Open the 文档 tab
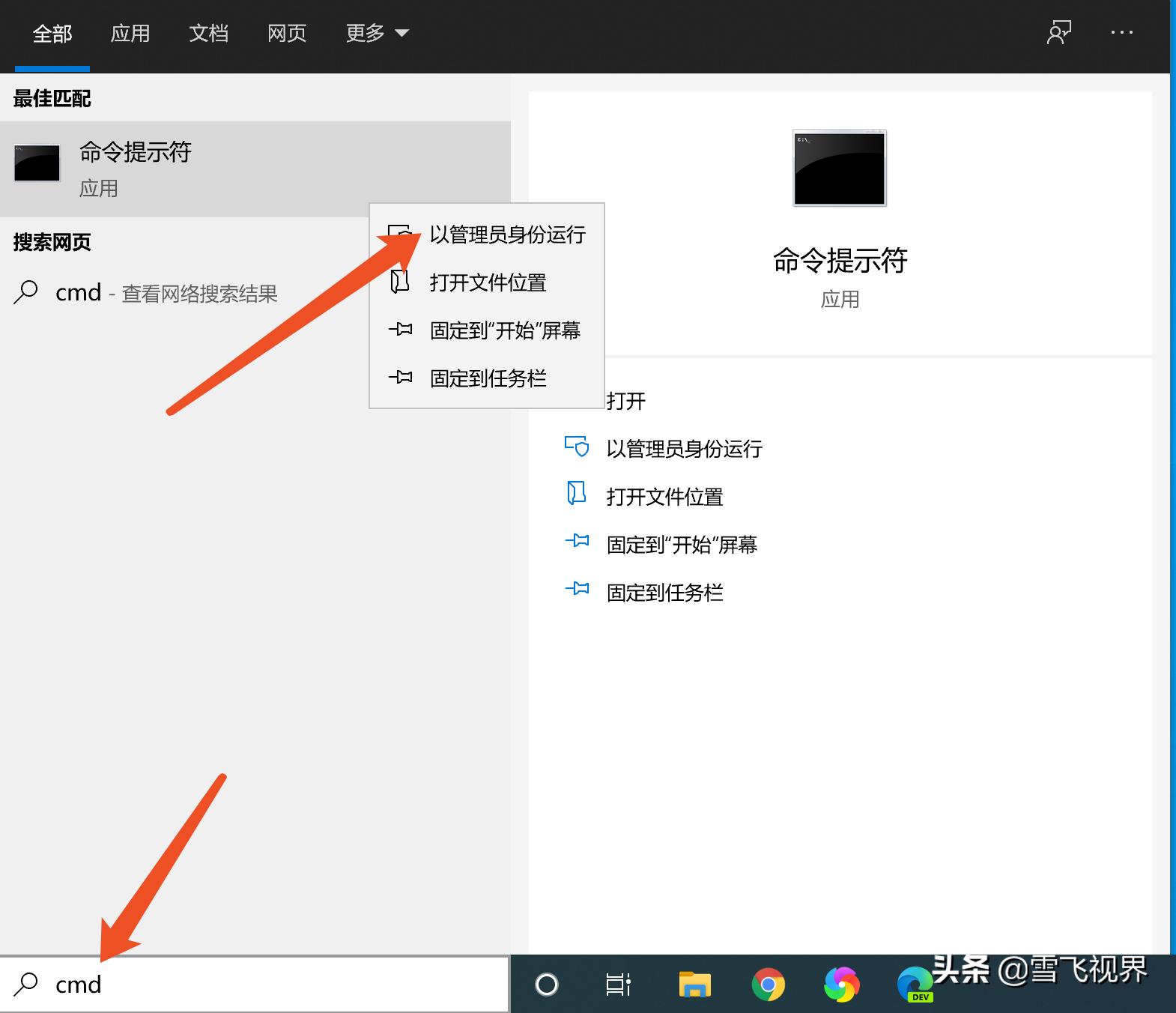Screen dimensions: 1176x1013 point(209,34)
